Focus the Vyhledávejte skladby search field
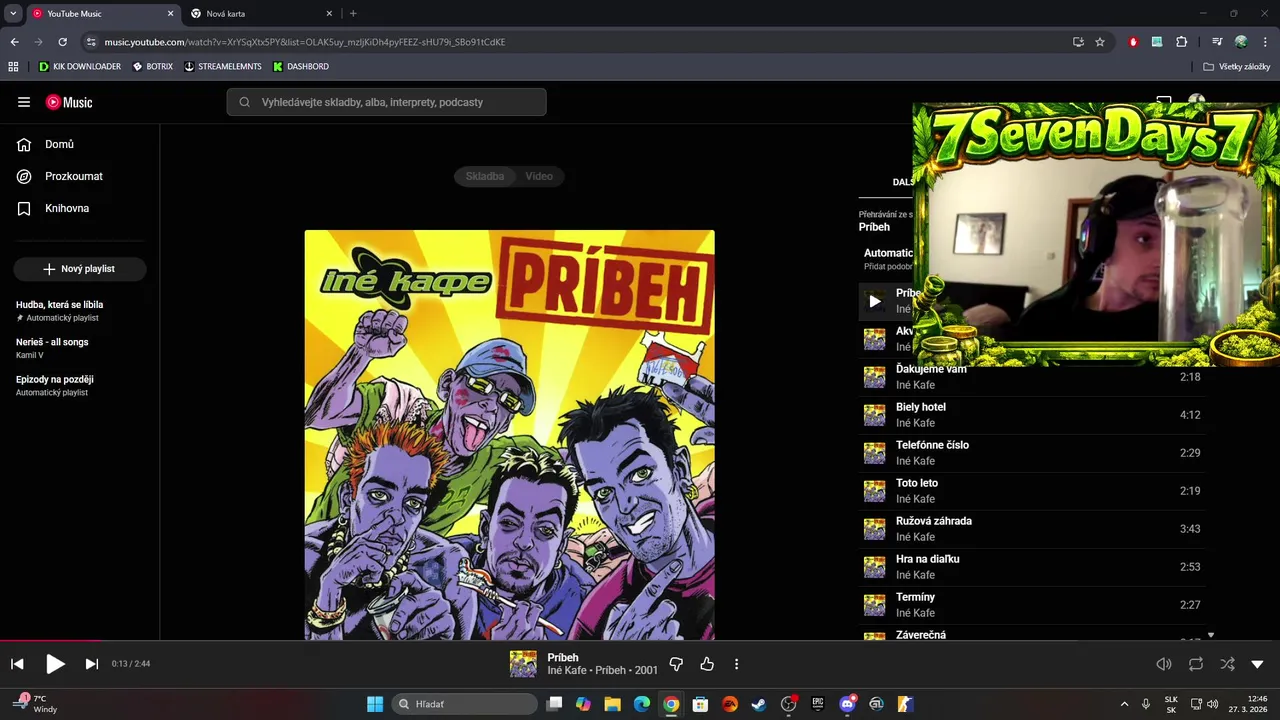This screenshot has width=1280, height=720. pyautogui.click(x=386, y=102)
